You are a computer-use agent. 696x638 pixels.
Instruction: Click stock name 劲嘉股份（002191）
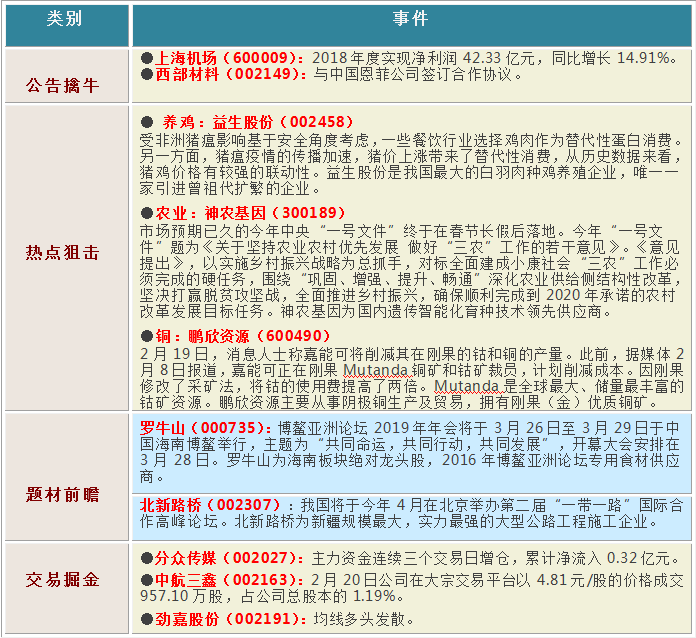pos(227,619)
